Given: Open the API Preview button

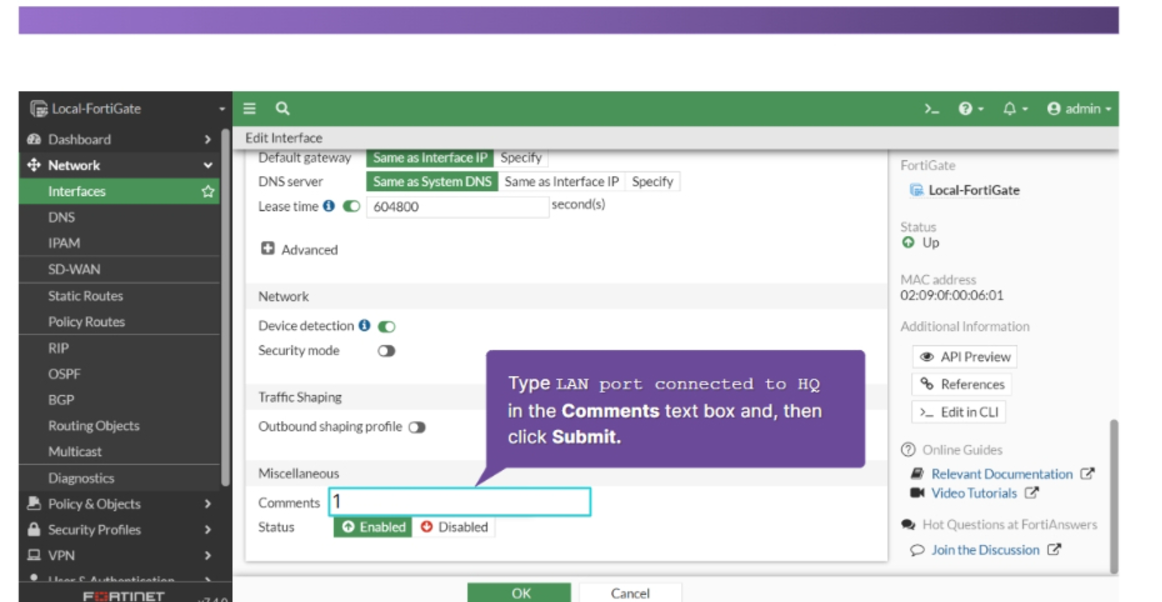Looking at the screenshot, I should pos(964,357).
